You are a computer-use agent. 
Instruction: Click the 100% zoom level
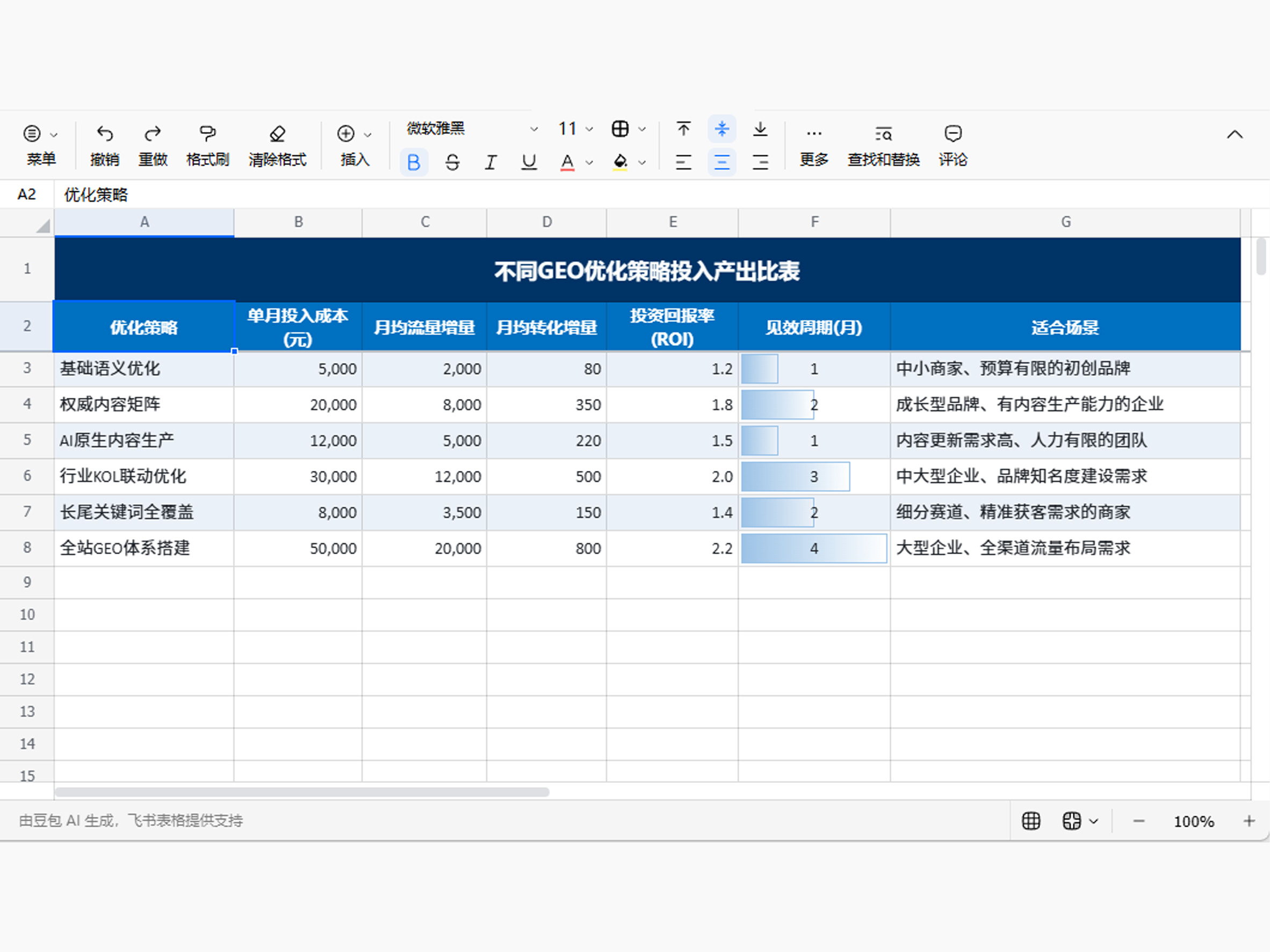pos(1194,822)
